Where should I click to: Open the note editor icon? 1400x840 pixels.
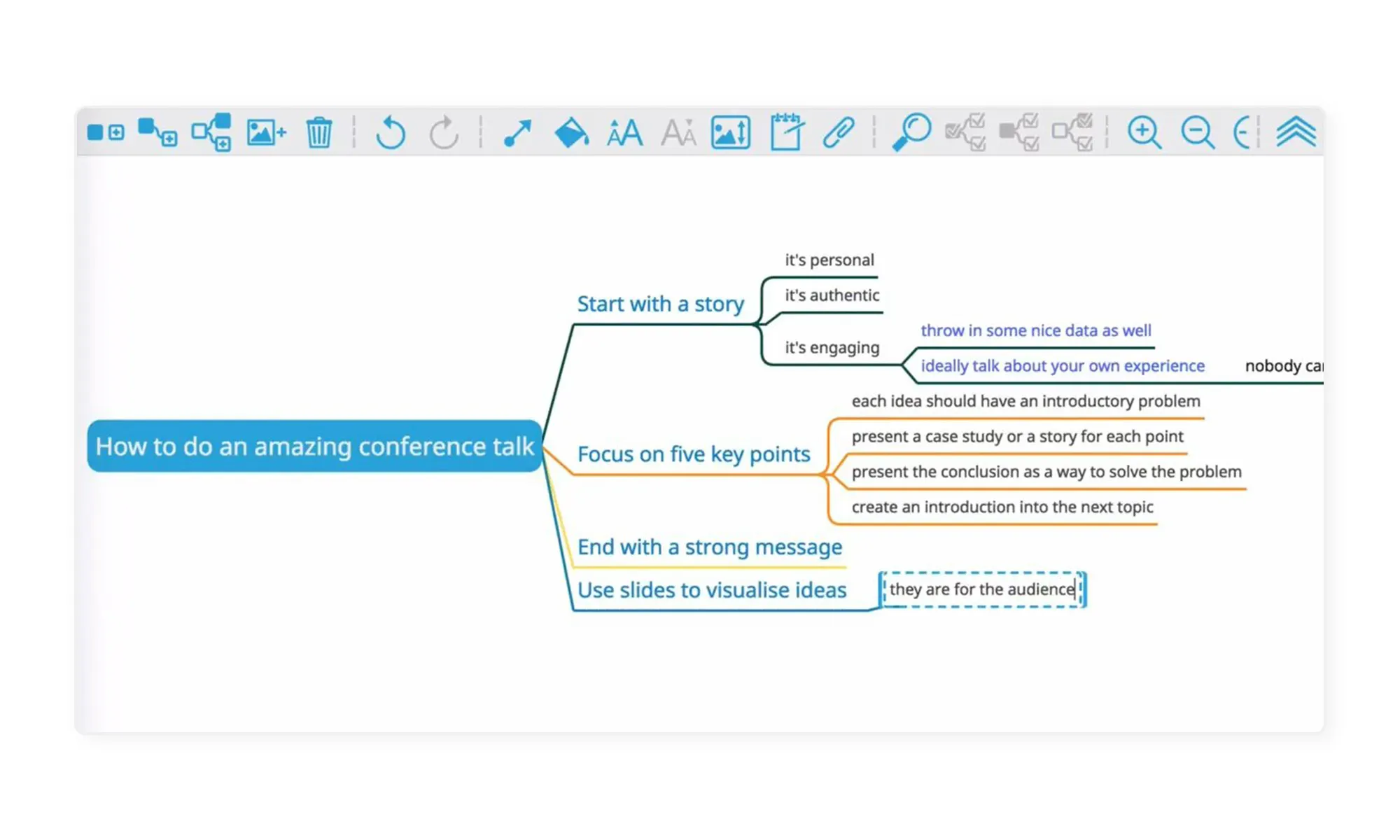(x=786, y=132)
